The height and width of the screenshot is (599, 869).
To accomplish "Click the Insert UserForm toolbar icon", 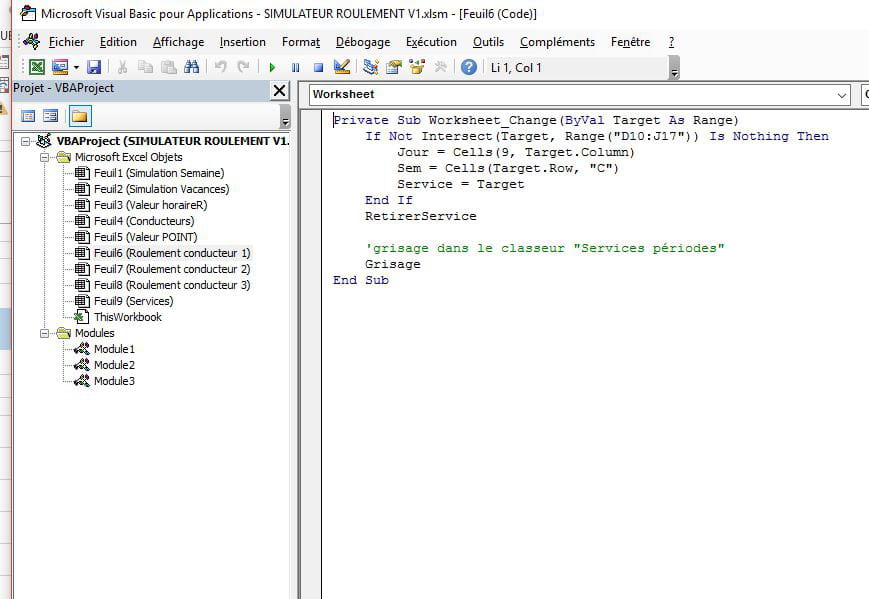I will 60,68.
